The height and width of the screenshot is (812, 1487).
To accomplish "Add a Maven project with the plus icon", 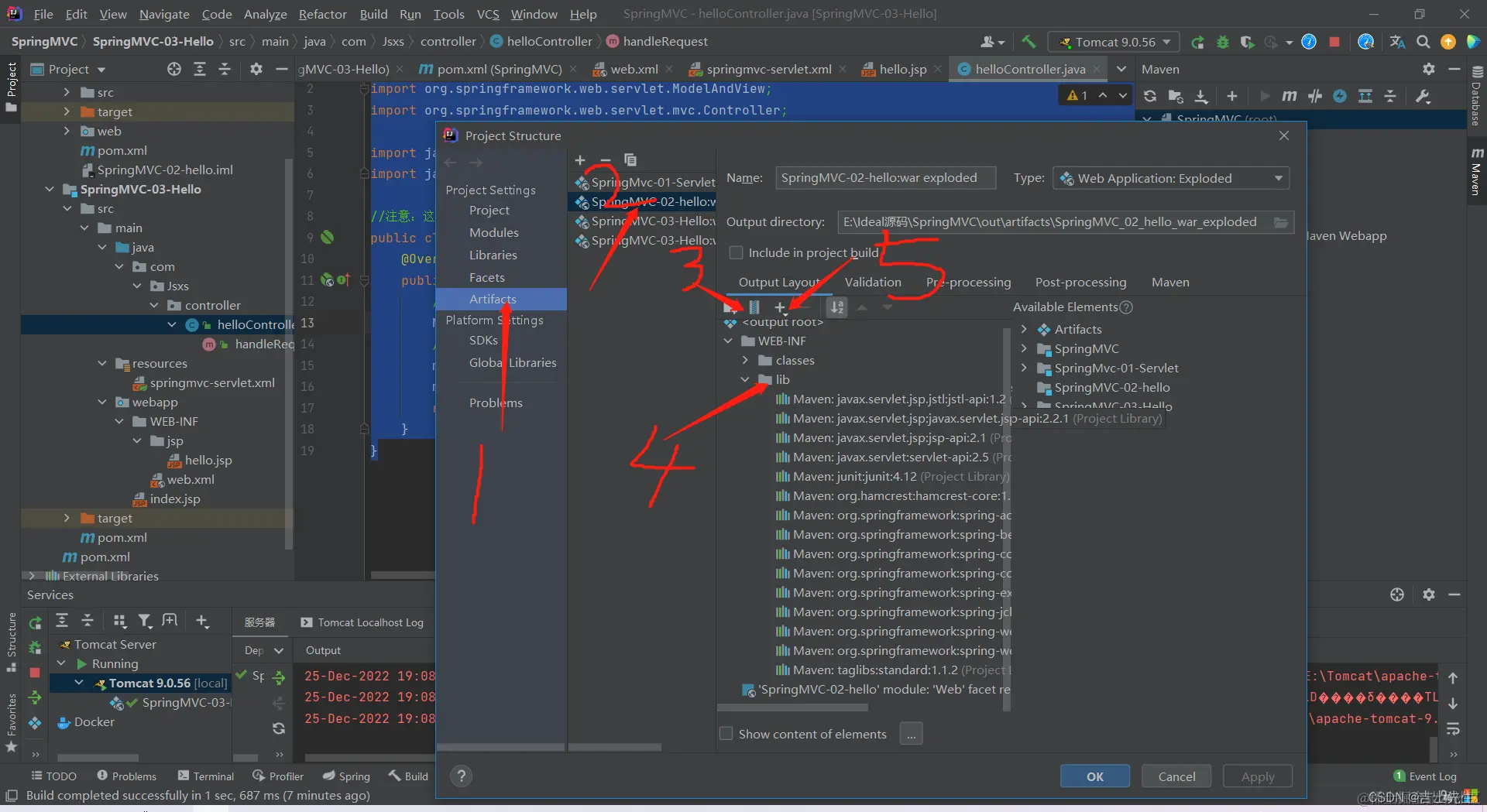I will click(1232, 96).
